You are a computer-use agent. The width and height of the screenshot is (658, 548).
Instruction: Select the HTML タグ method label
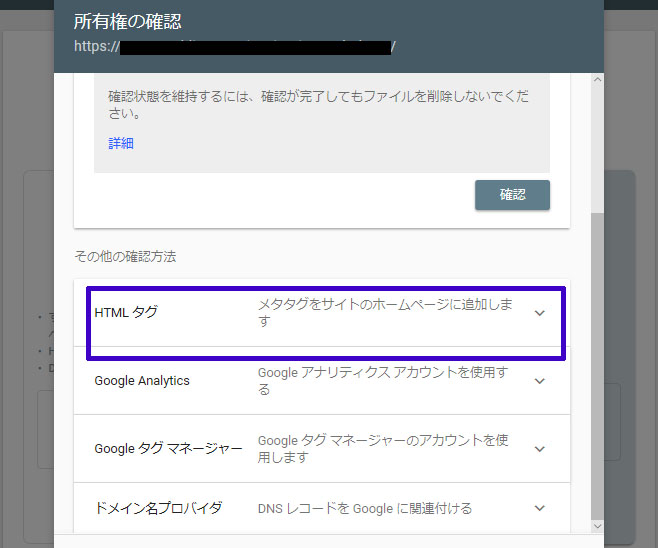[126, 313]
